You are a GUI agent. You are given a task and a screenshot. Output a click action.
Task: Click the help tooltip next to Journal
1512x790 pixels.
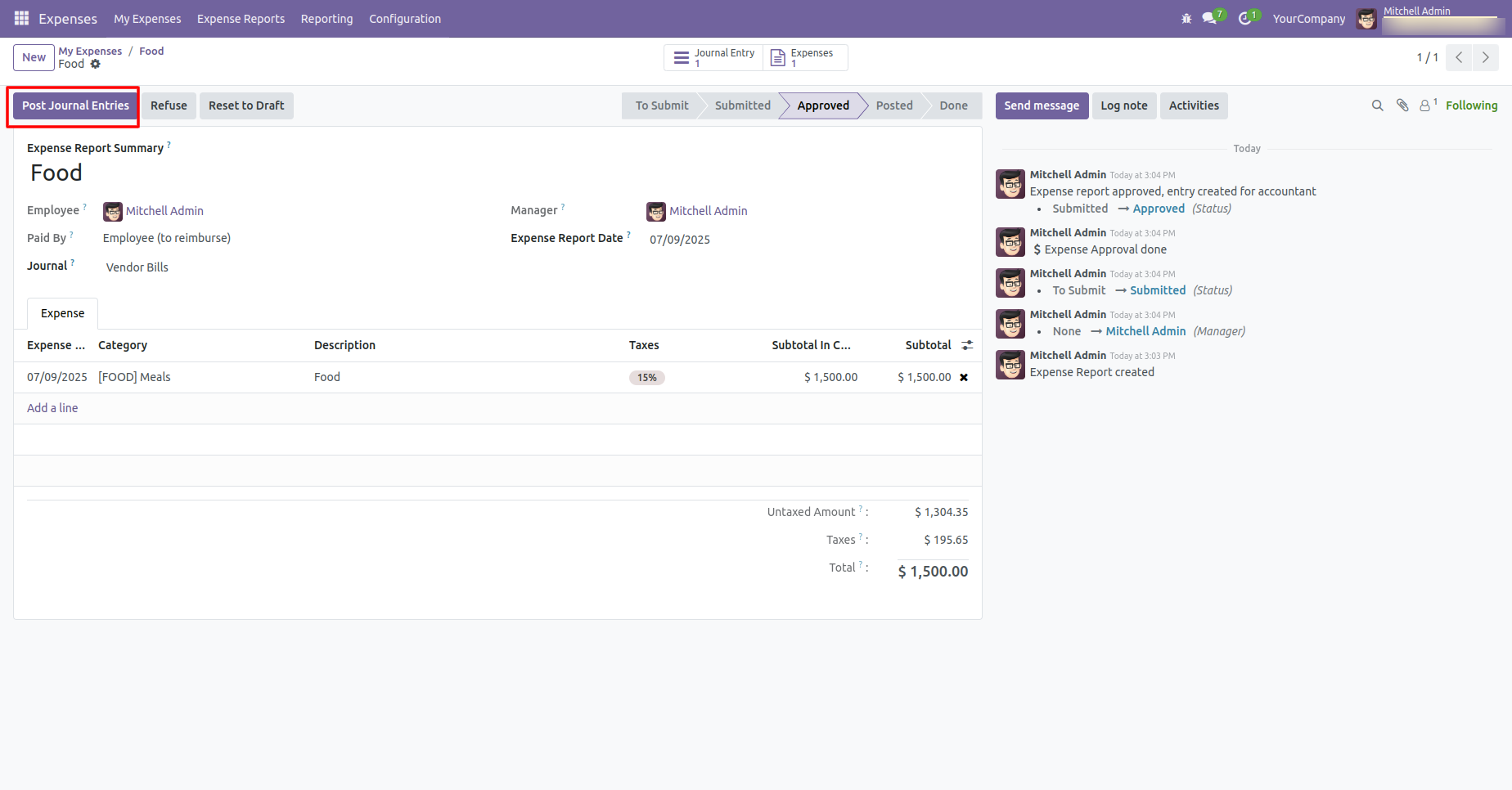[72, 263]
